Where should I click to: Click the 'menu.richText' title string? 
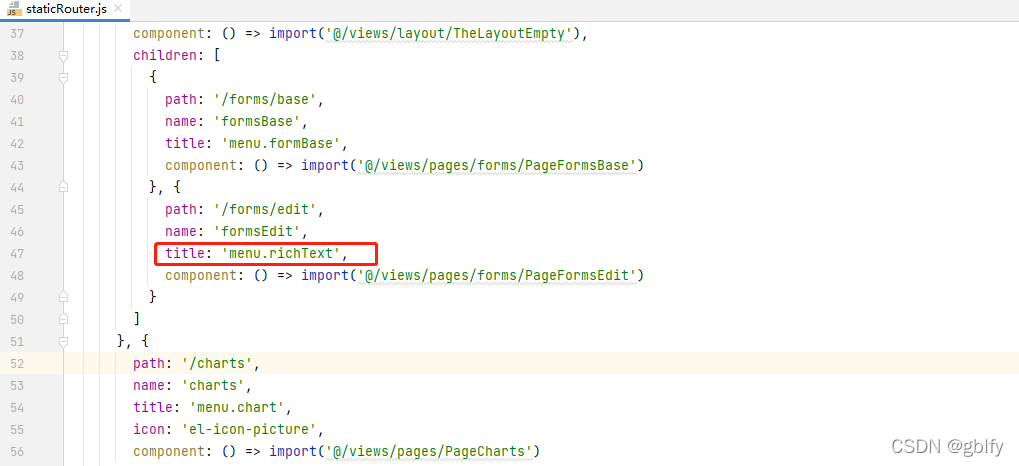coord(279,253)
